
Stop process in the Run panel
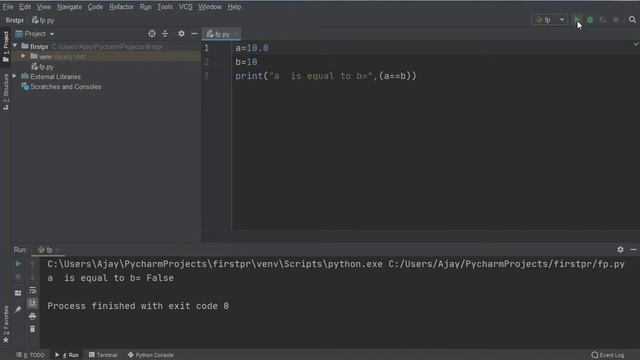18,277
